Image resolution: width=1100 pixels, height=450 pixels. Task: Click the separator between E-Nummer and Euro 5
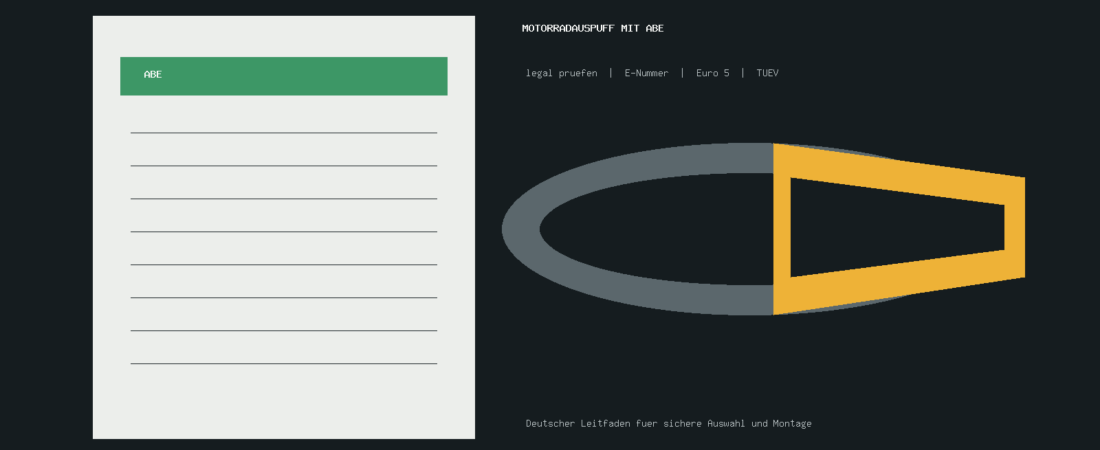tap(682, 73)
